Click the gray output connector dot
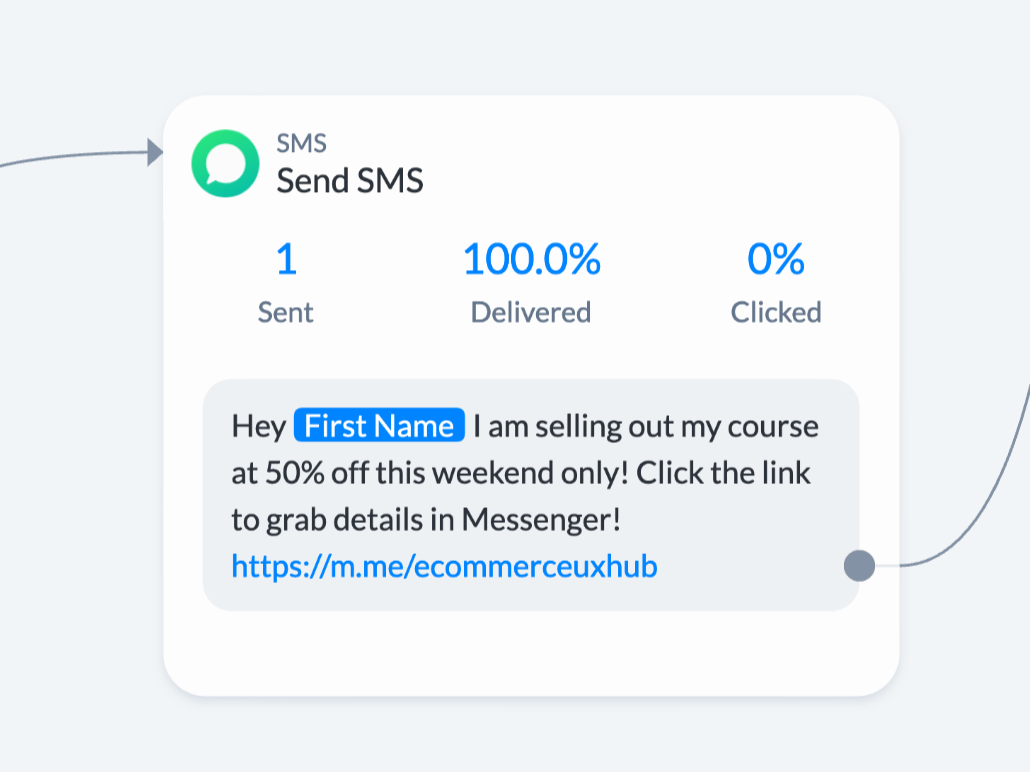The height and width of the screenshot is (772, 1030). [x=858, y=566]
